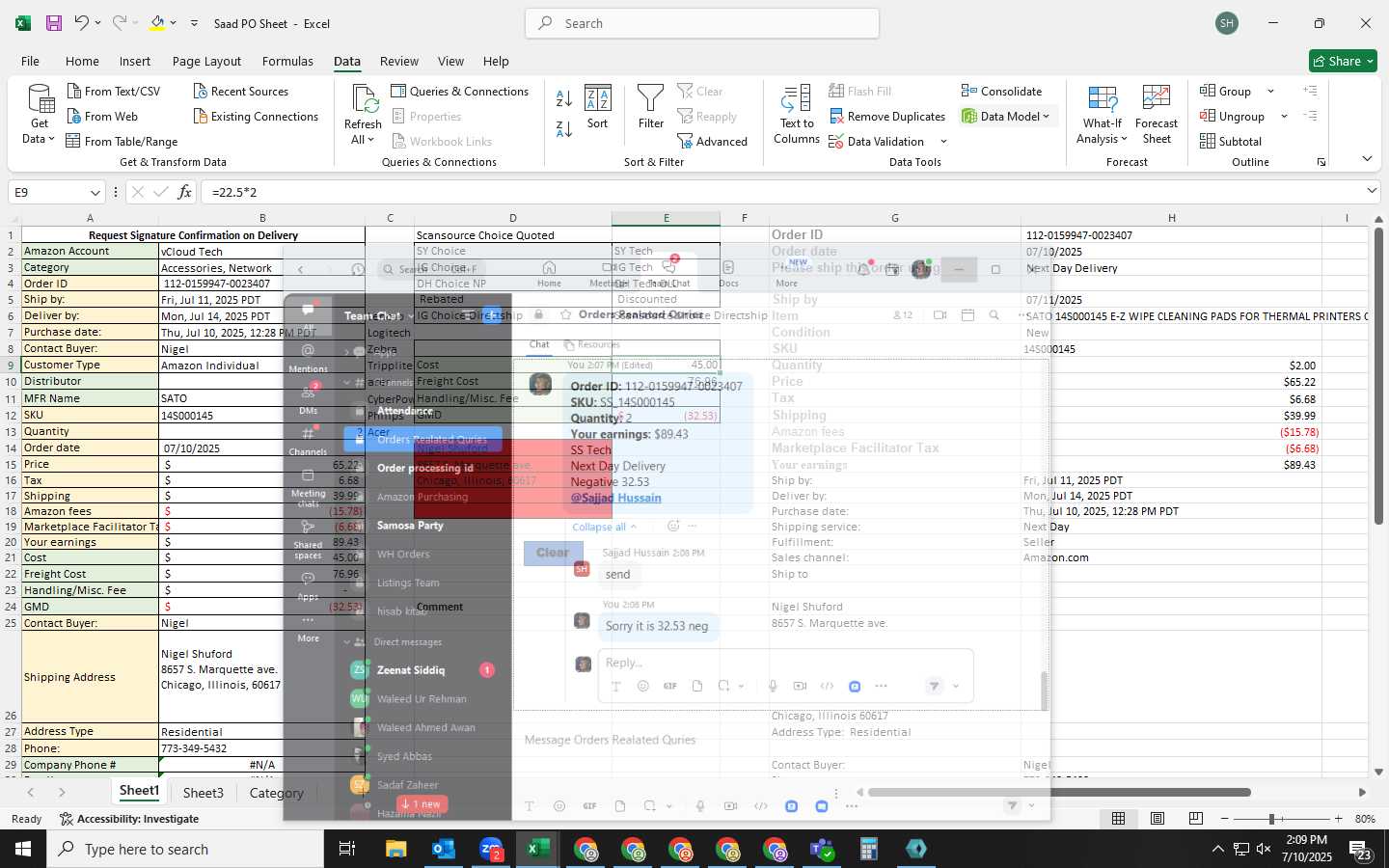Click Consolidate
The width and height of the screenshot is (1389, 868).
[1001, 92]
